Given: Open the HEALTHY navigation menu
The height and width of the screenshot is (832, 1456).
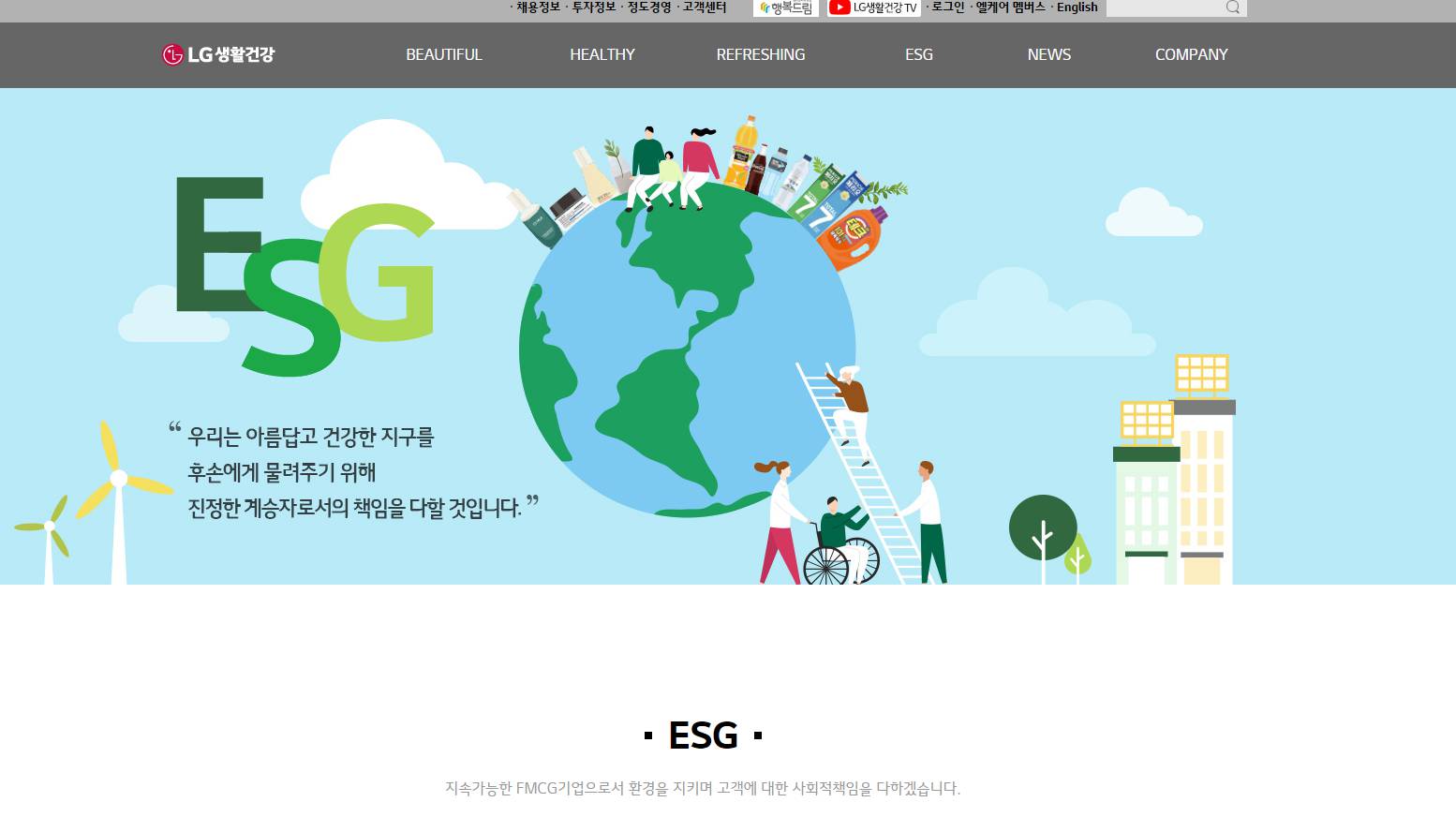Looking at the screenshot, I should (x=602, y=54).
